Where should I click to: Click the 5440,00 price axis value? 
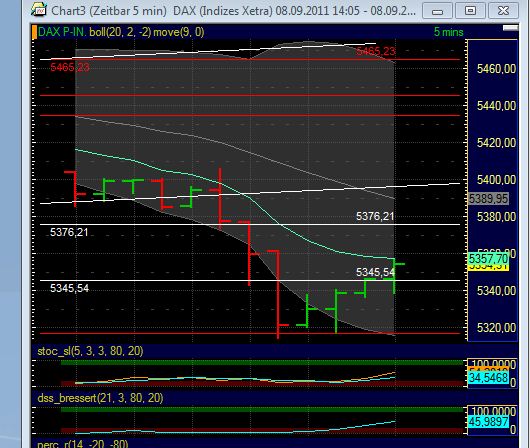coord(496,106)
